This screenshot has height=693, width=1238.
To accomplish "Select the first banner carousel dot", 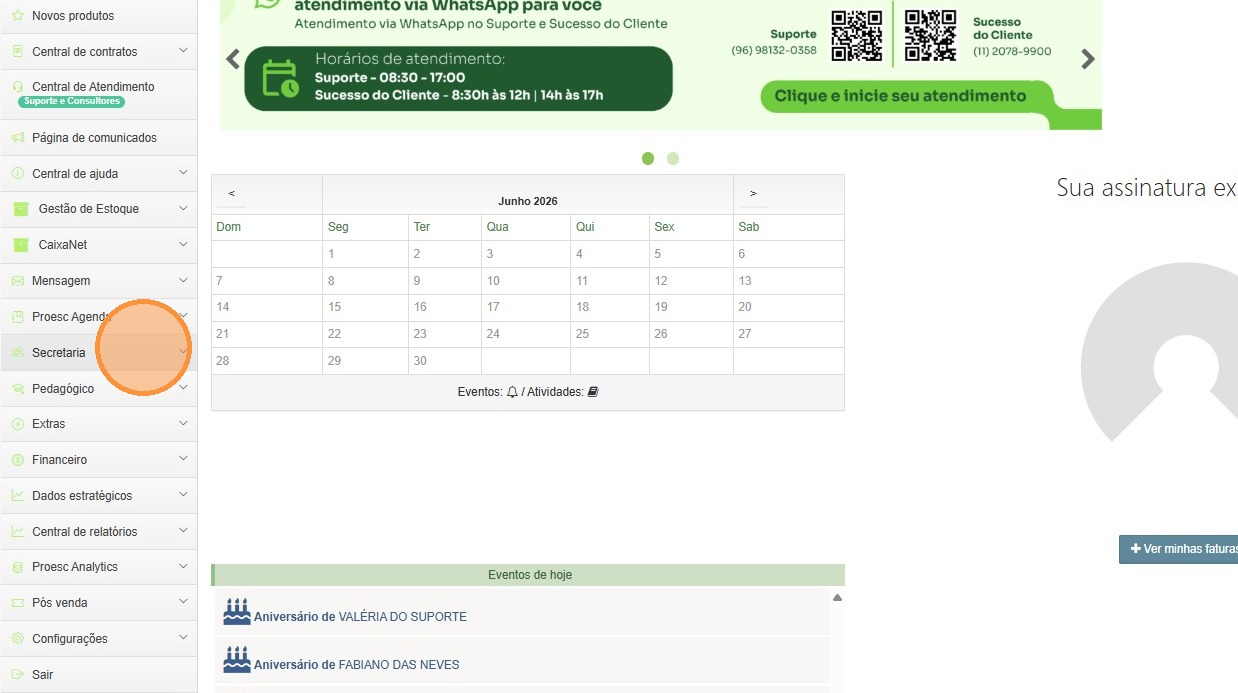I will pyautogui.click(x=648, y=158).
